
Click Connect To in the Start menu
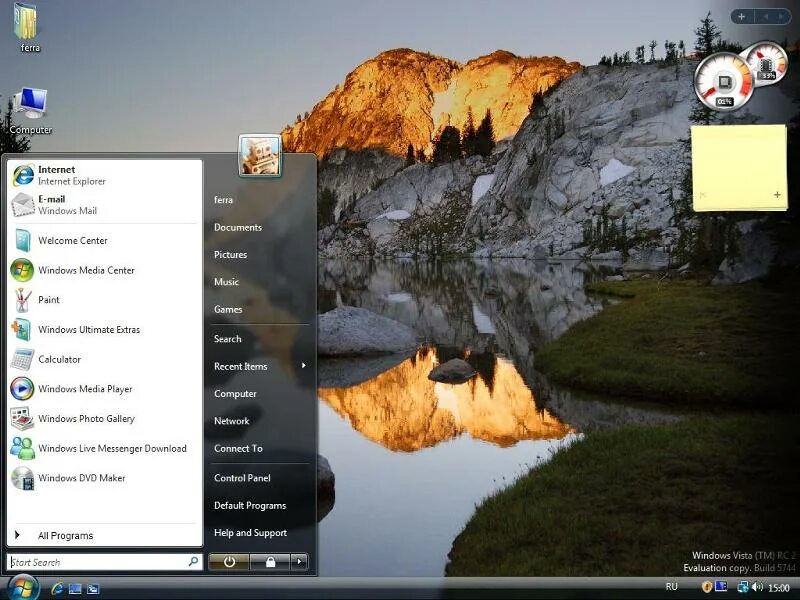coord(238,448)
